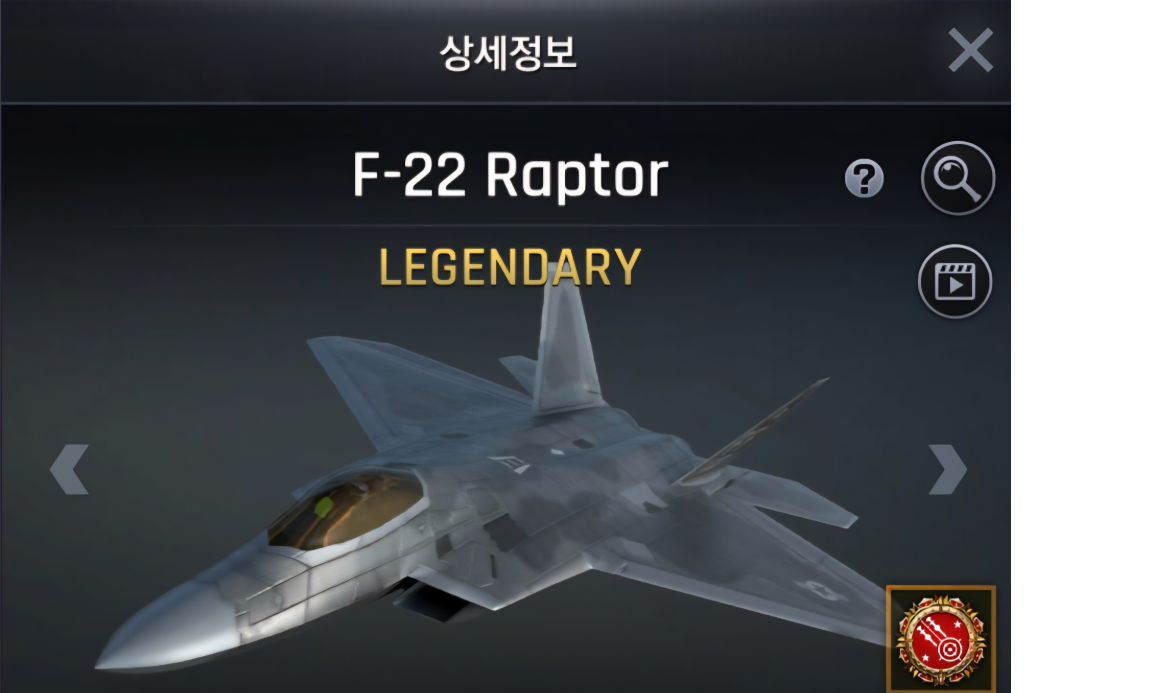The image size is (1152, 693).
Task: Click the 상세정보 header title
Action: (508, 53)
